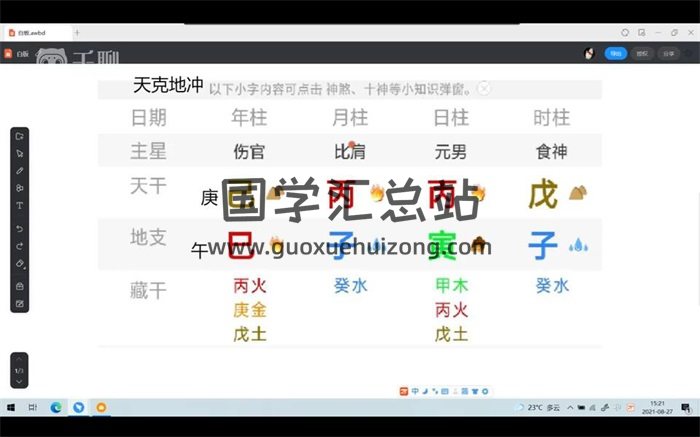Click 丙火 hidden stem under 年柱
Screen dimensions: 700x437
250,286
